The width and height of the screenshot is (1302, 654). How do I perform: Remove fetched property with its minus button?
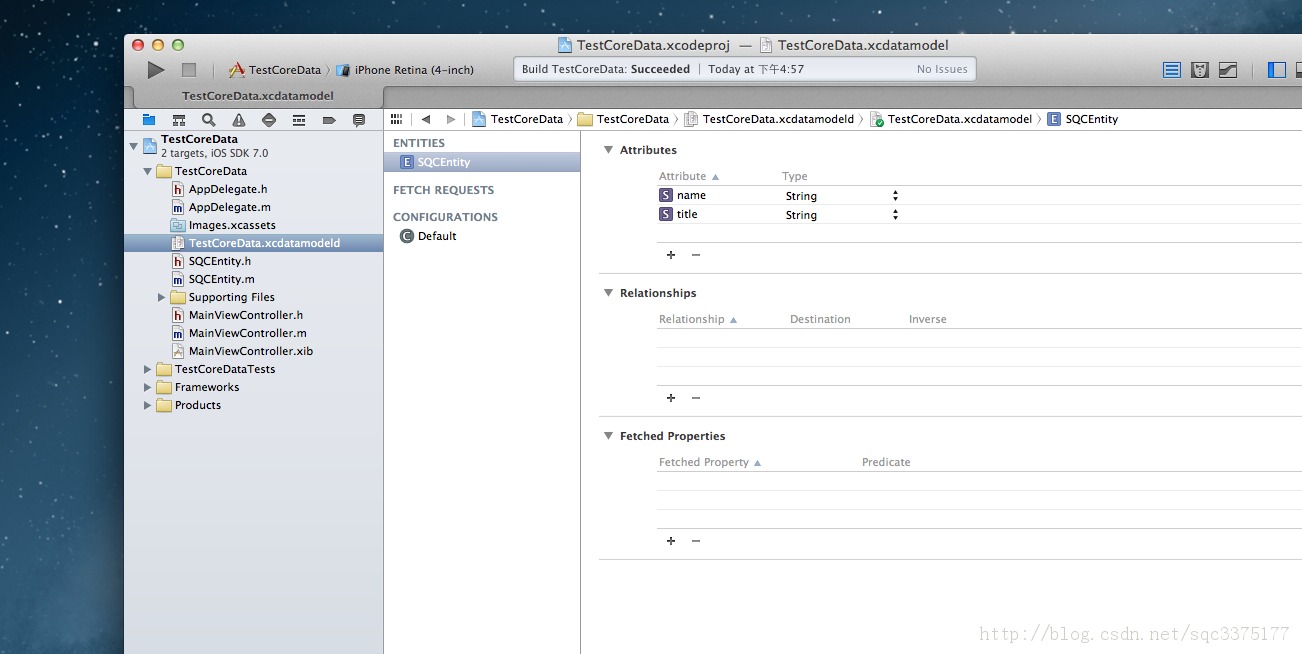point(696,541)
